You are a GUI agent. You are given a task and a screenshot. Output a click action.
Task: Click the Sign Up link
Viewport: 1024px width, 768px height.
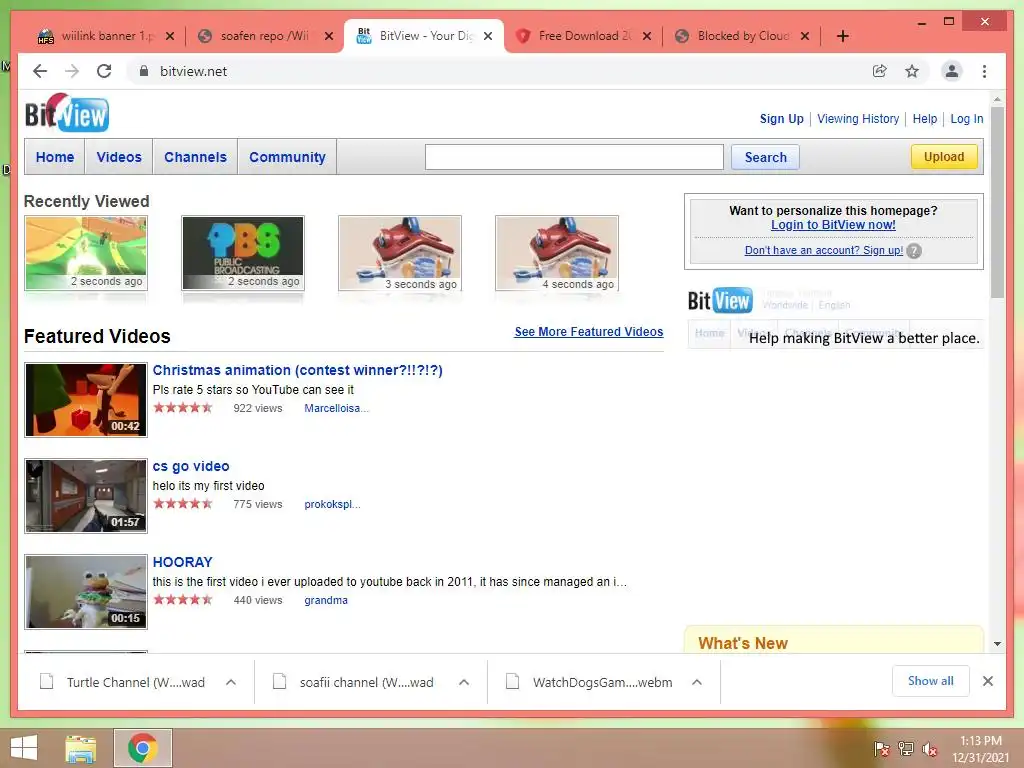tap(781, 119)
